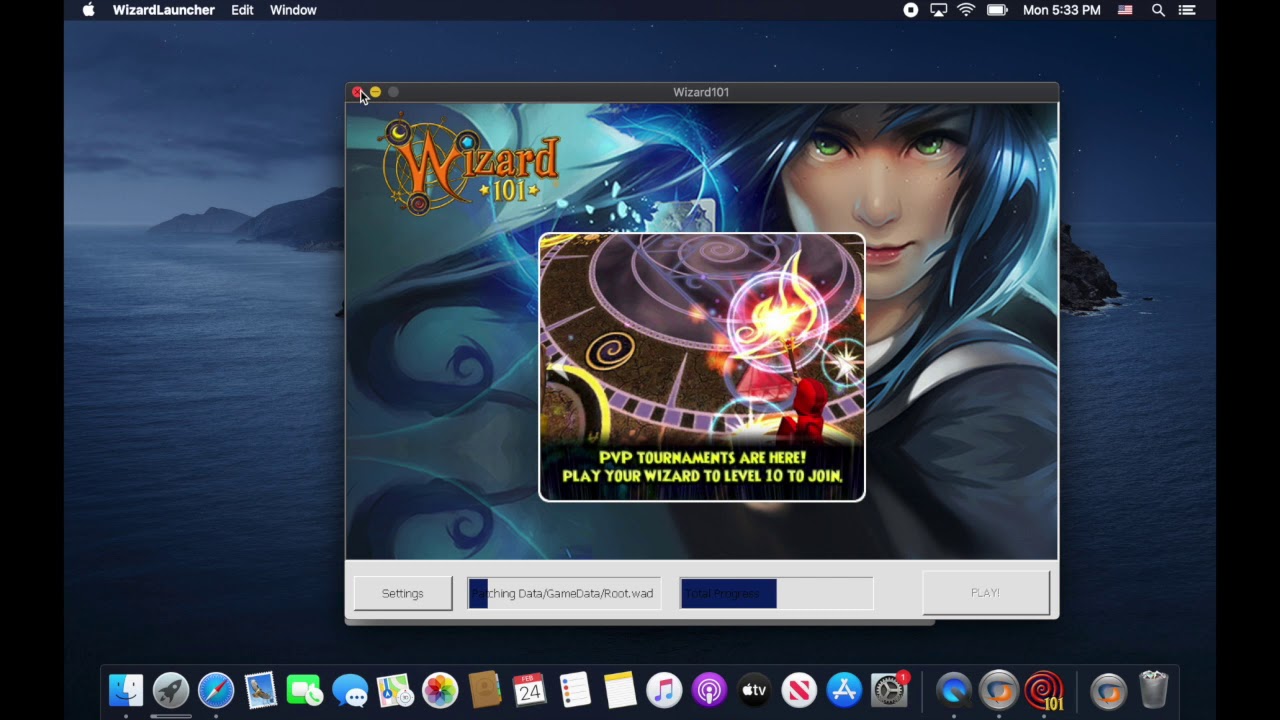
Task: Open AirPlay display menu bar icon
Action: [938, 10]
